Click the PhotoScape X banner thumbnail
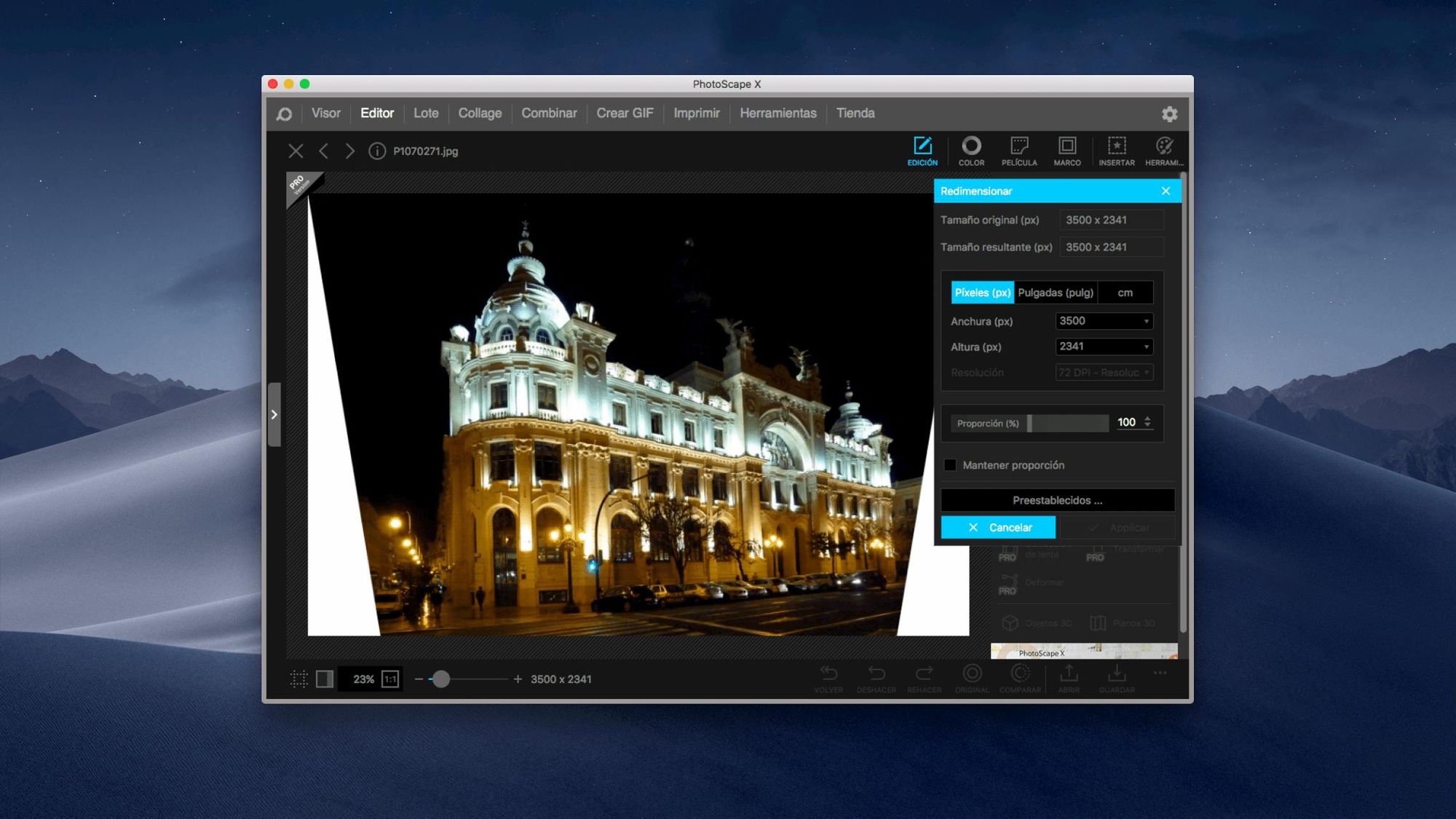 [1083, 652]
